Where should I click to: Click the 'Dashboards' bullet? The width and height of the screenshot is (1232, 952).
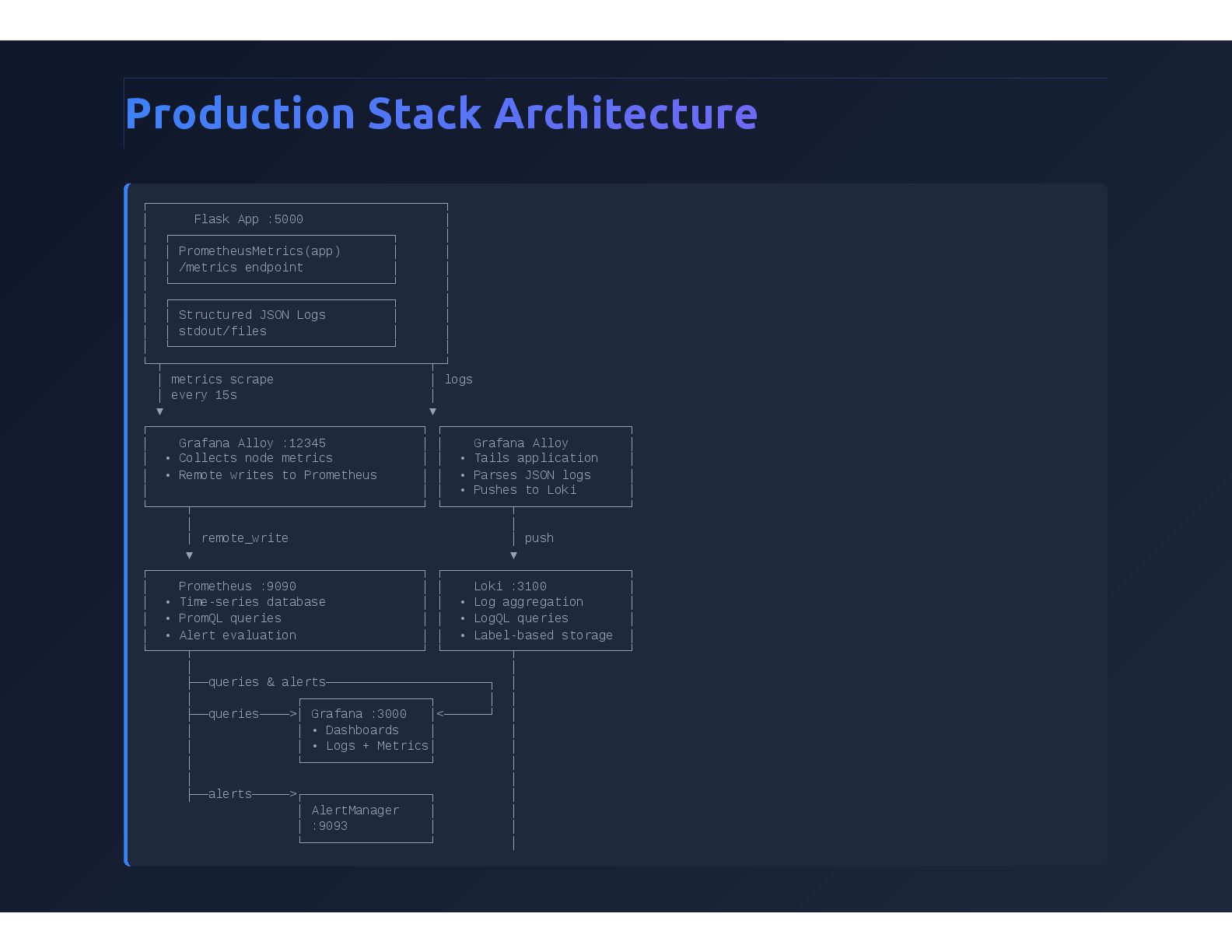point(362,730)
